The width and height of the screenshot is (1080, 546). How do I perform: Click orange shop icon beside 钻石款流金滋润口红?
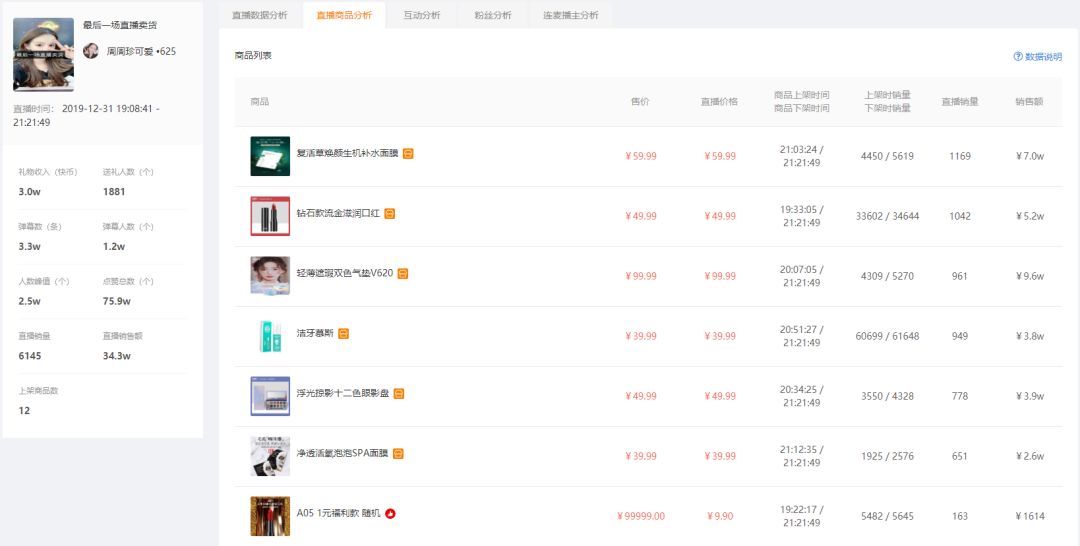tap(390, 213)
